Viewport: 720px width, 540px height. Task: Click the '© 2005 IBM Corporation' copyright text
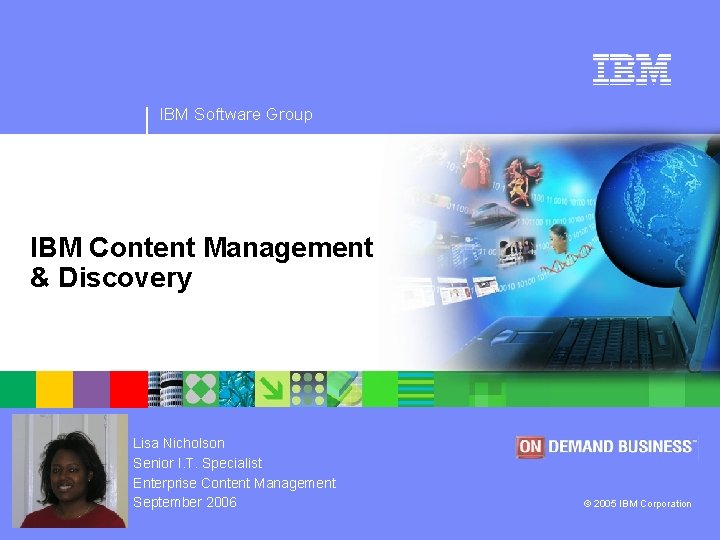point(637,504)
